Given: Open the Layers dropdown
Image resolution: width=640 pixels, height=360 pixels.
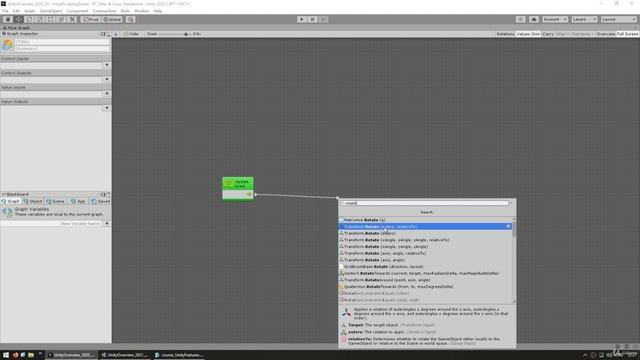Looking at the screenshot, I should point(584,19).
